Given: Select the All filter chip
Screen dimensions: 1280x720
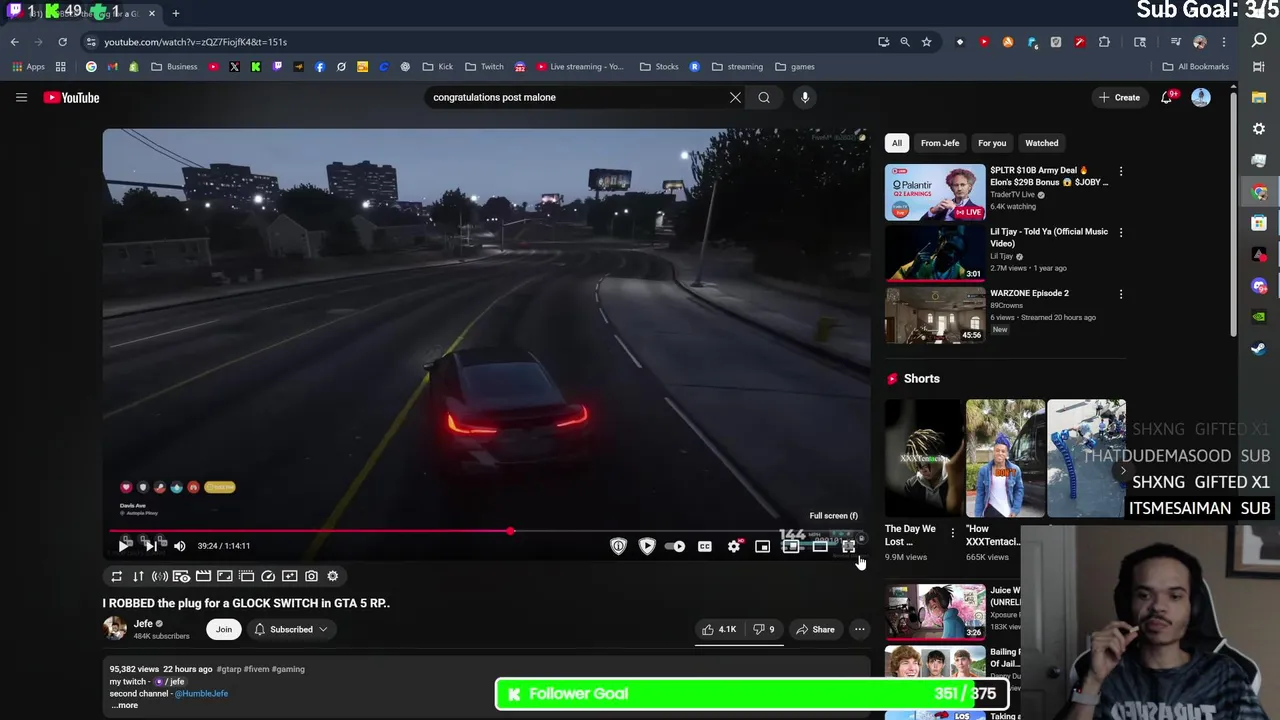Looking at the screenshot, I should (x=897, y=143).
